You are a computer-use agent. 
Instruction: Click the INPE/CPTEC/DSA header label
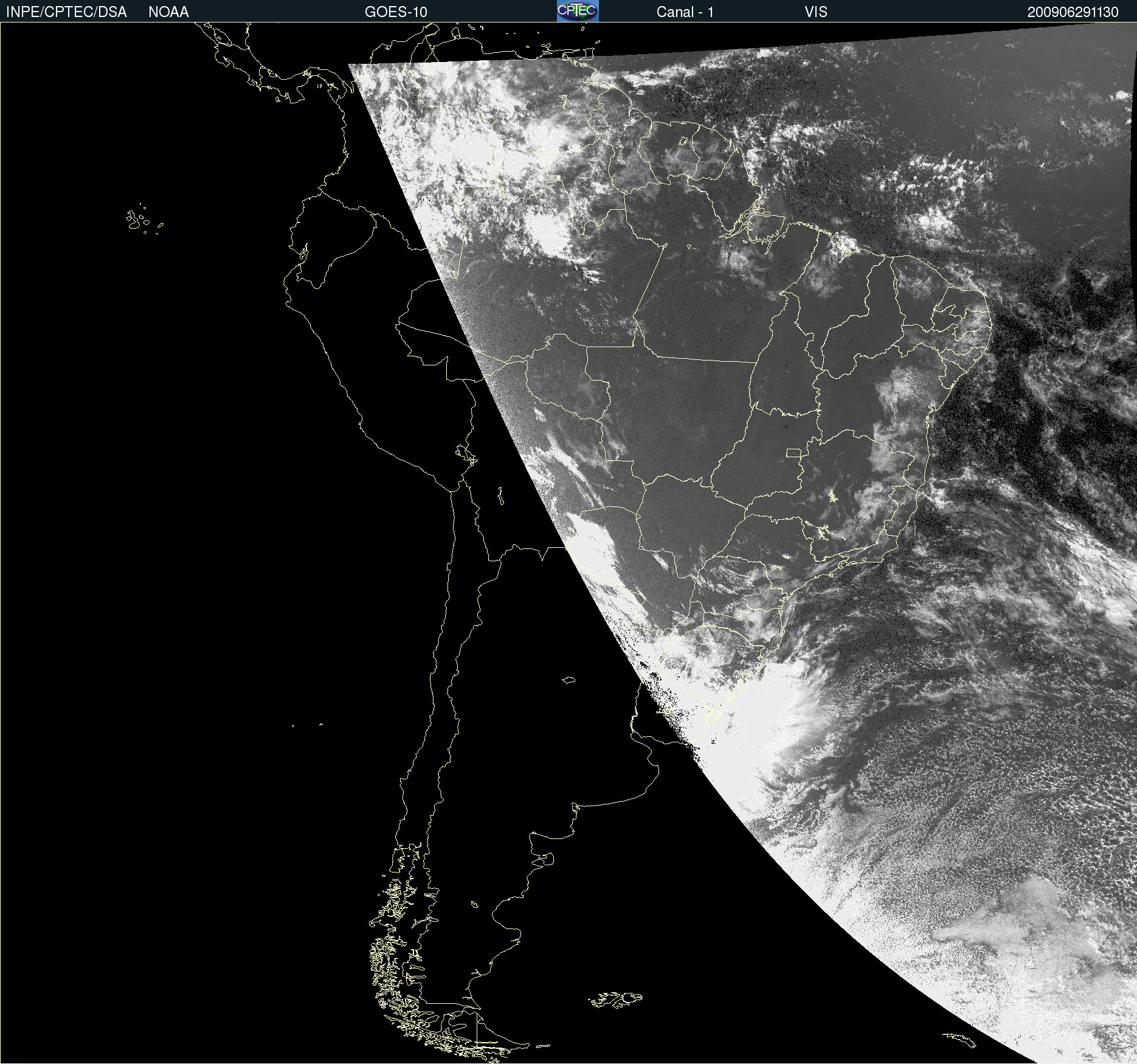click(x=66, y=12)
